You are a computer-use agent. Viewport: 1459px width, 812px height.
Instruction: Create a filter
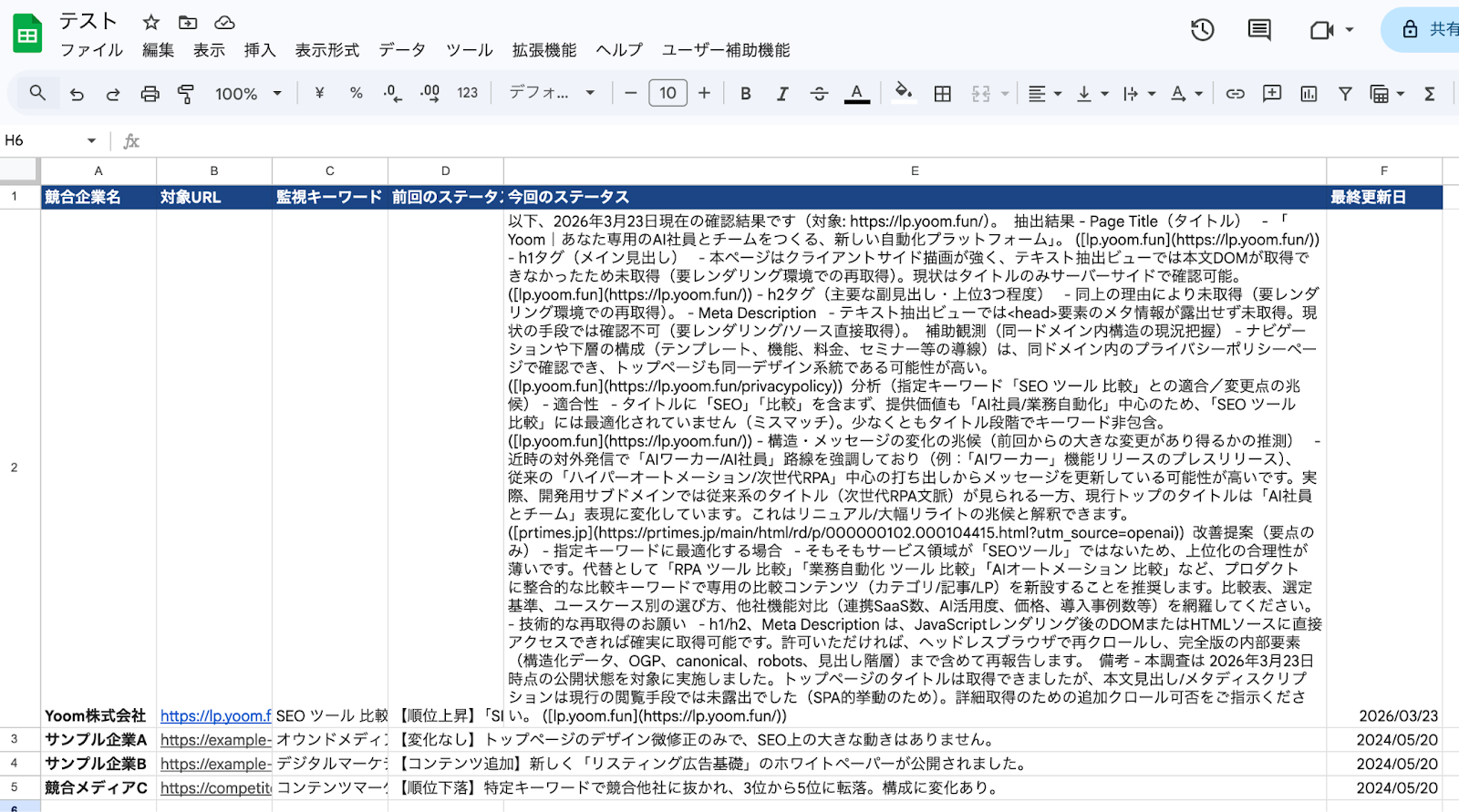pos(1345,93)
